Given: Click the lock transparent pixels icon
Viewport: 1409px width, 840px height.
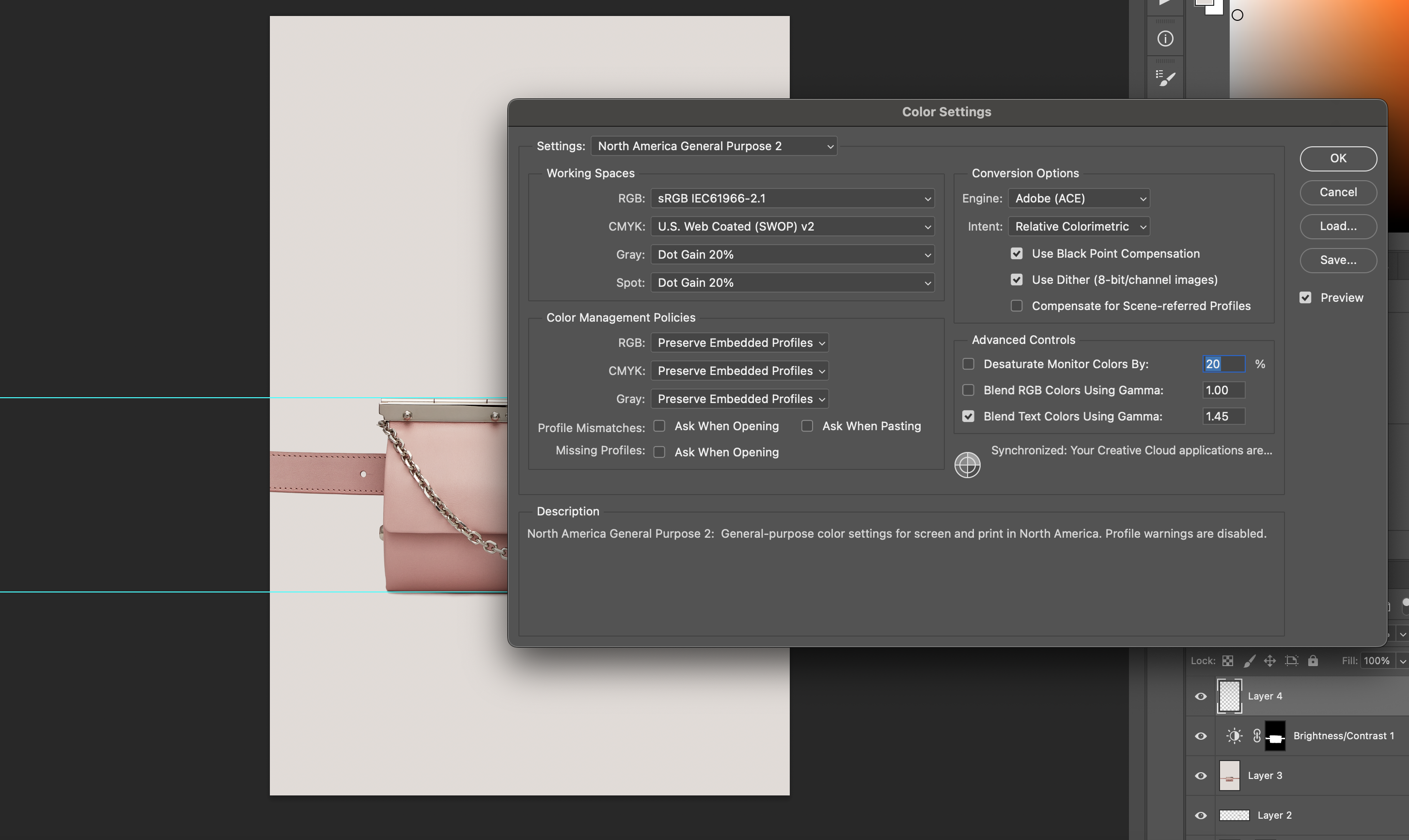Looking at the screenshot, I should point(1227,661).
